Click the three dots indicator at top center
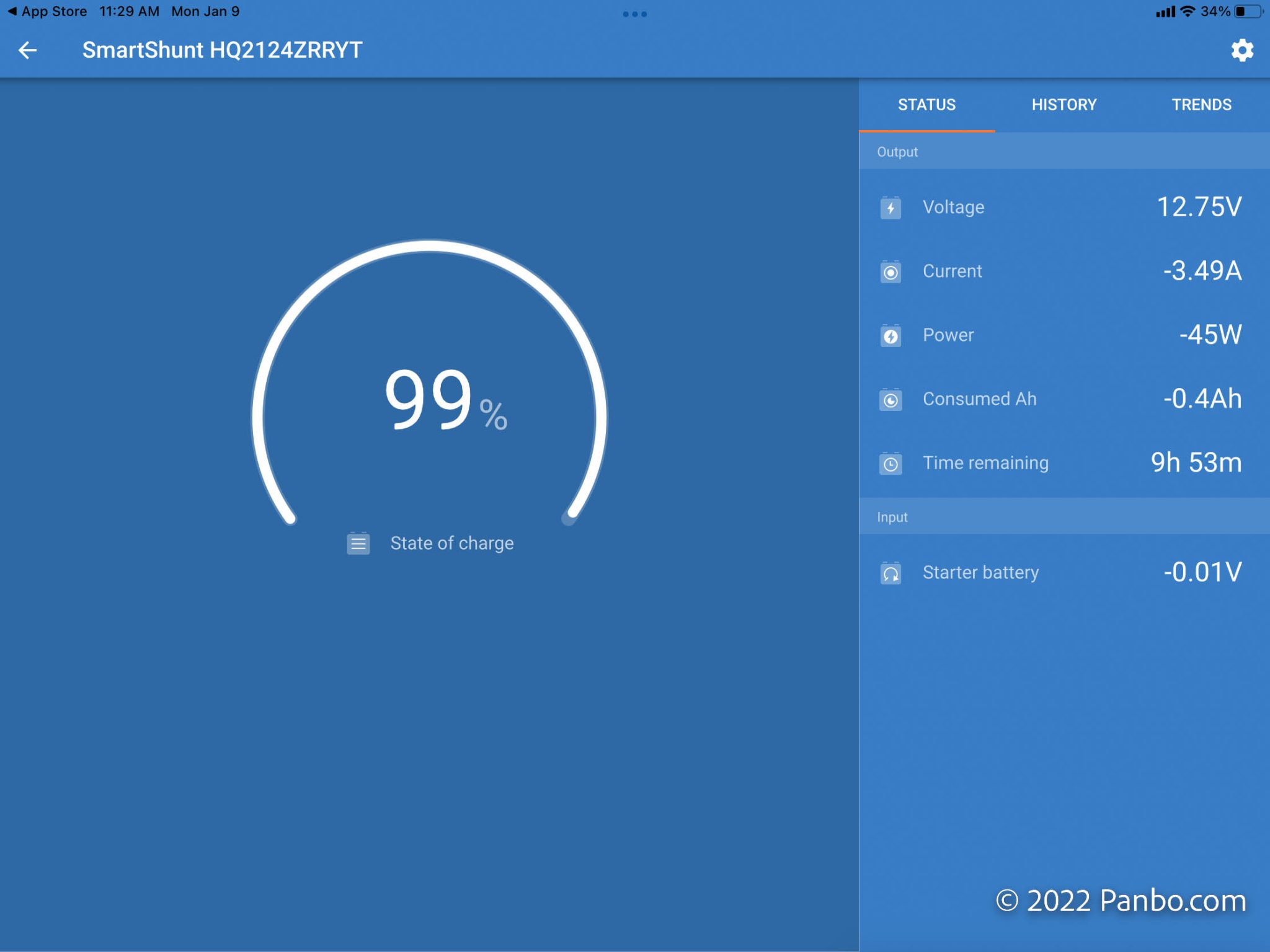 634,14
